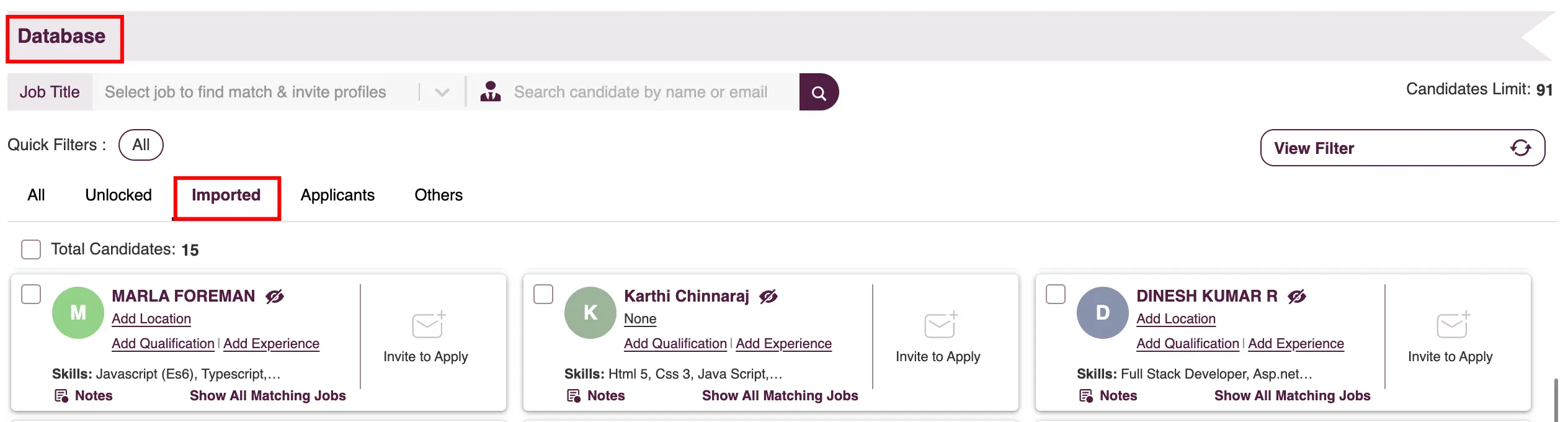
Task: Expand the Job Title dropdown chevron
Action: [442, 92]
